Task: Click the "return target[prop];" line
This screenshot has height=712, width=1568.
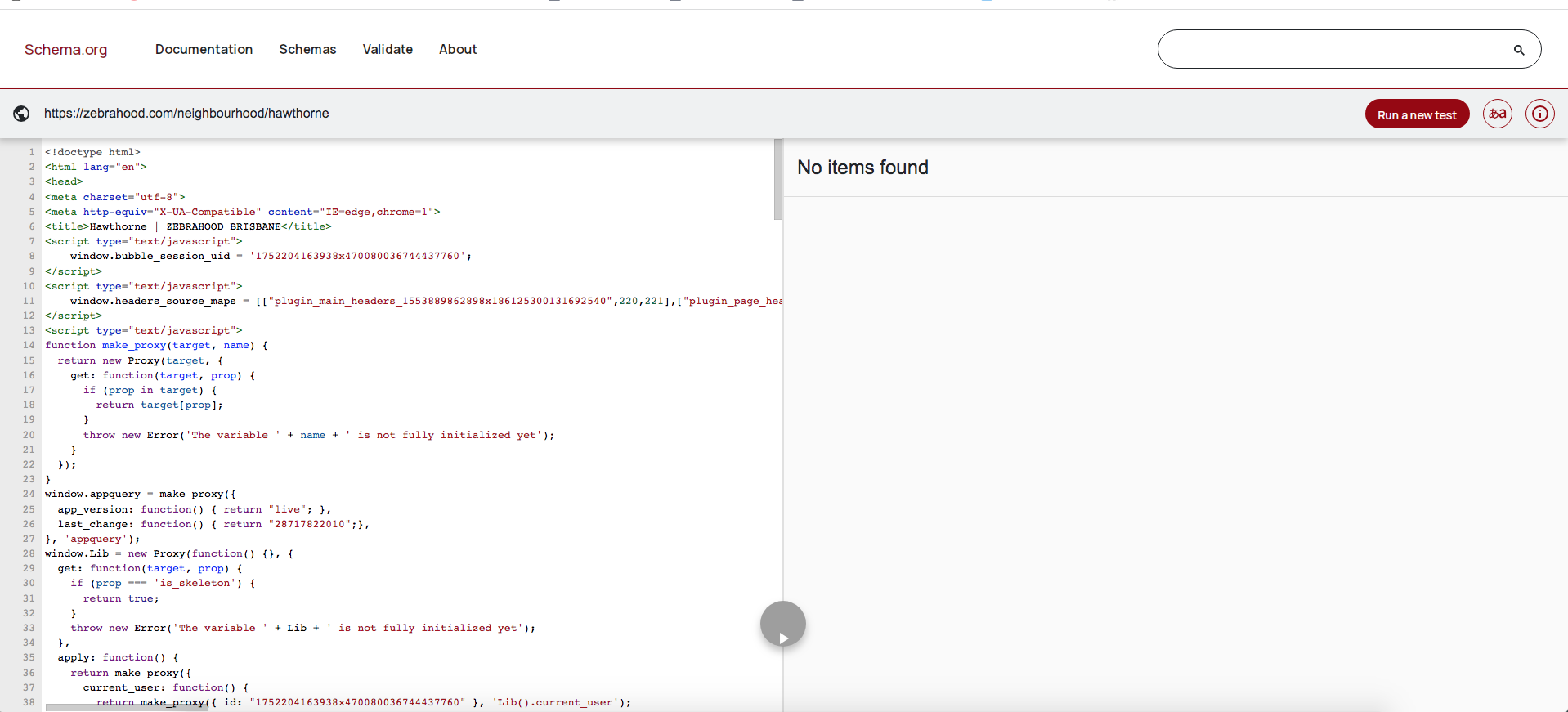Action: click(x=159, y=405)
